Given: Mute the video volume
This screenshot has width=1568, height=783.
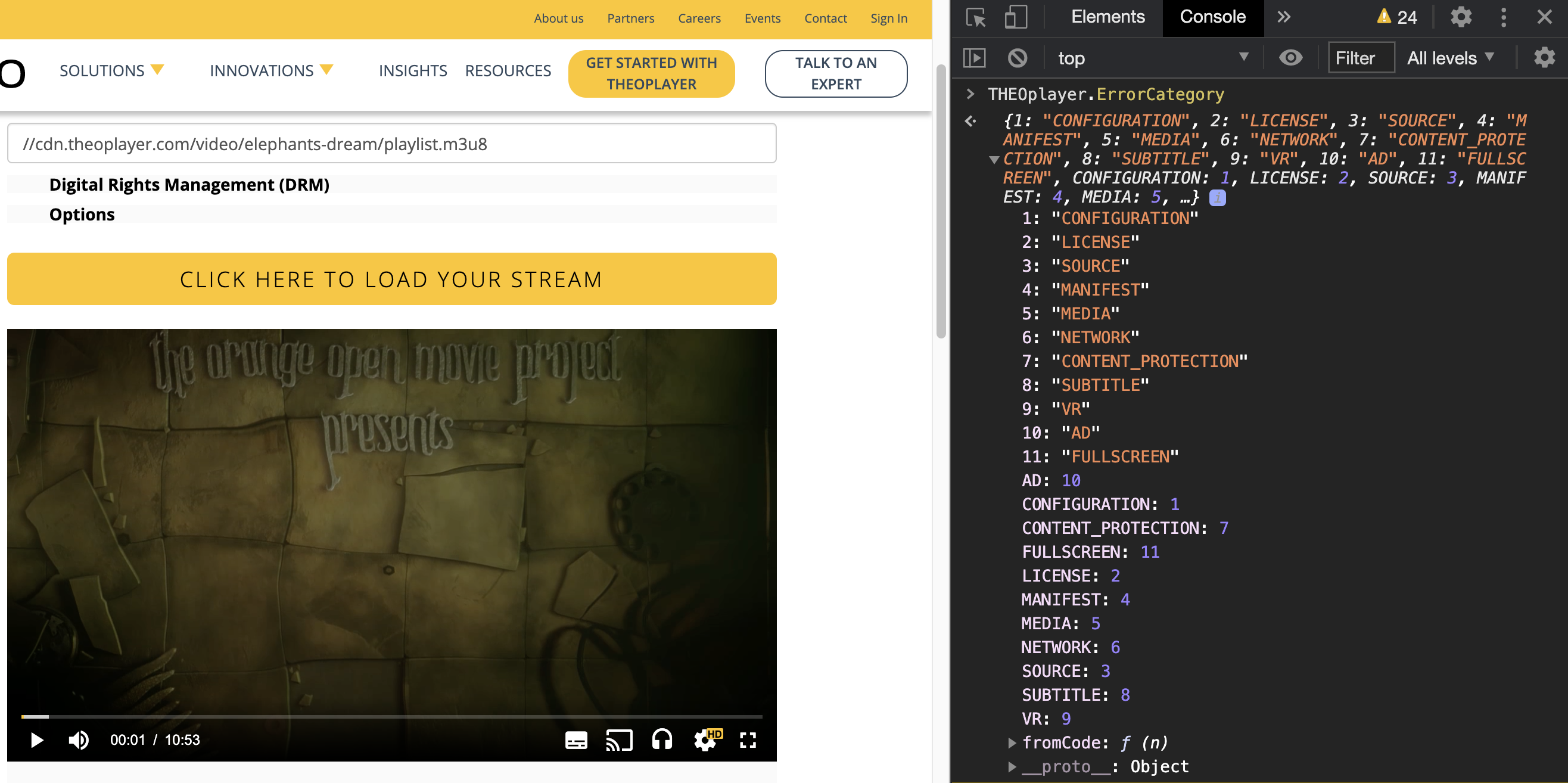Looking at the screenshot, I should 79,740.
